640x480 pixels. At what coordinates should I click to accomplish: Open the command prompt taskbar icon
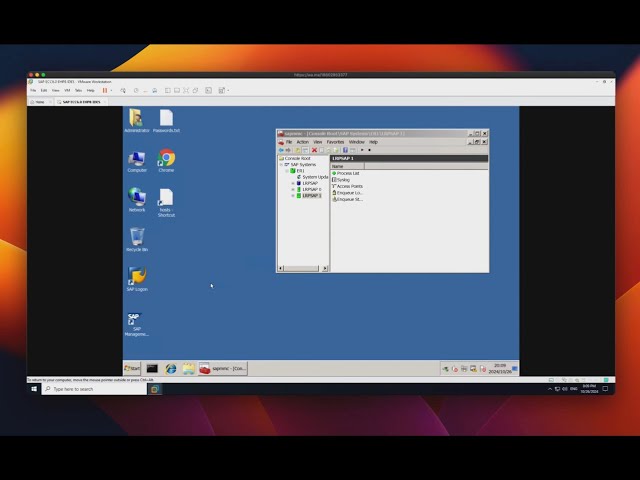(152, 369)
